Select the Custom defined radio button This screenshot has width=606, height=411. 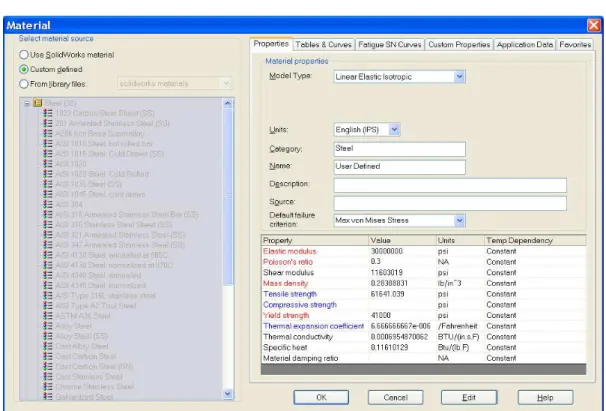click(24, 69)
